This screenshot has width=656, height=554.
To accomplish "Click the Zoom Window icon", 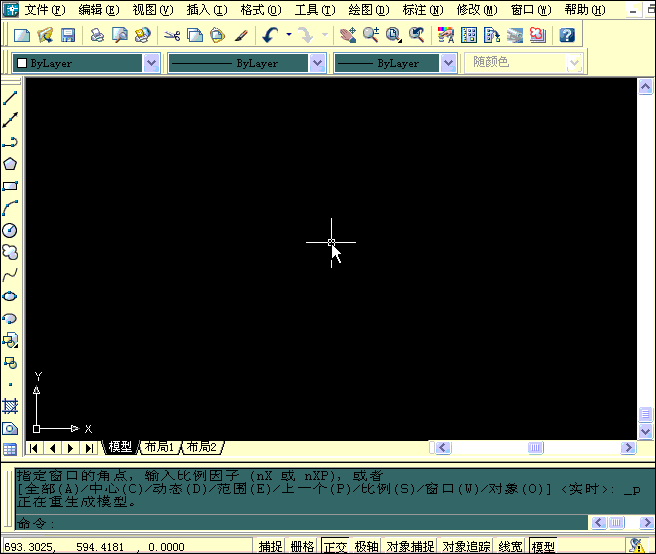I will (x=394, y=35).
